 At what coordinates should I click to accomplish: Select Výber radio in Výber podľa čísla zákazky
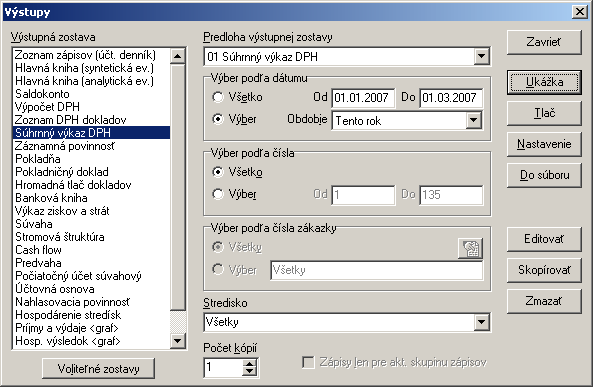pyautogui.click(x=218, y=269)
